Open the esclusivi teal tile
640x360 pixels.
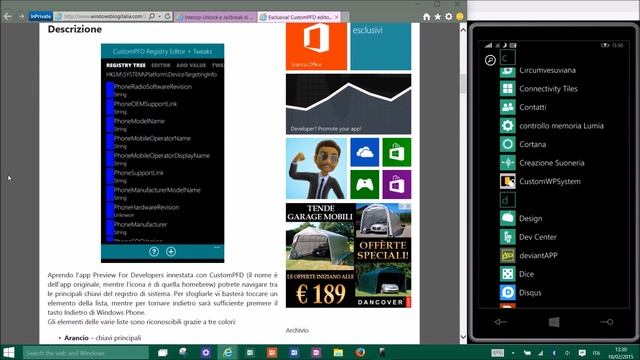(381, 46)
